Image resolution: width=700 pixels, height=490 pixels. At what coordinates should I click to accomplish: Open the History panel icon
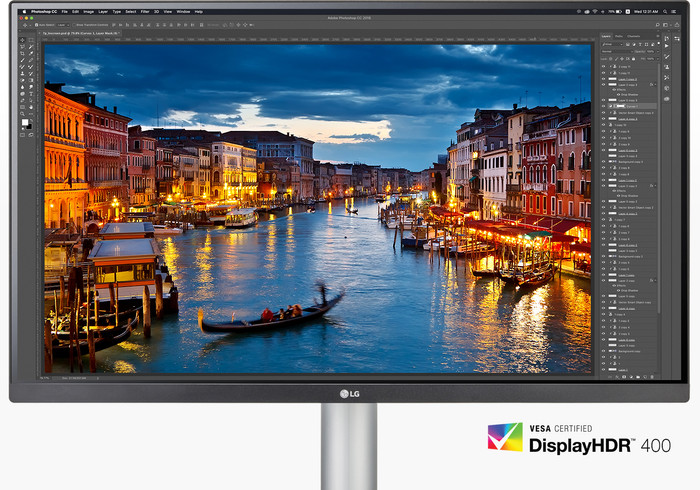[x=667, y=38]
